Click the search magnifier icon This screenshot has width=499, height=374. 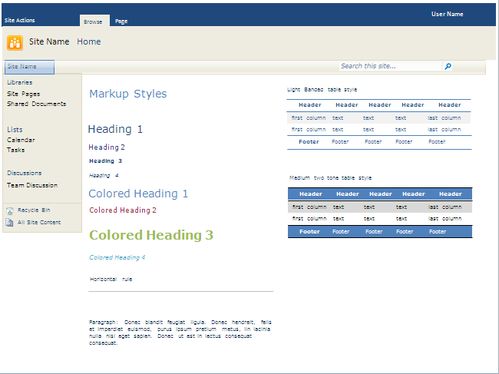(x=448, y=66)
